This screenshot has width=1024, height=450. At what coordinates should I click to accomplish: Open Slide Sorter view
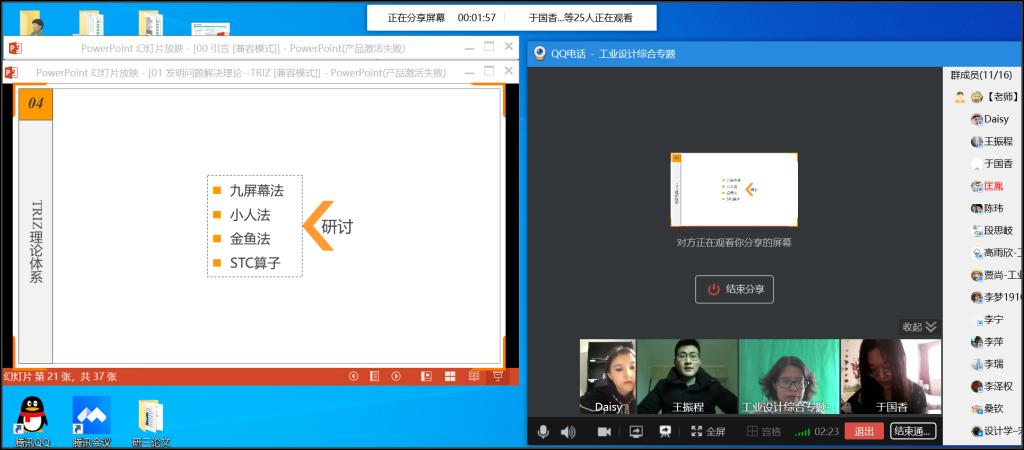coord(450,376)
